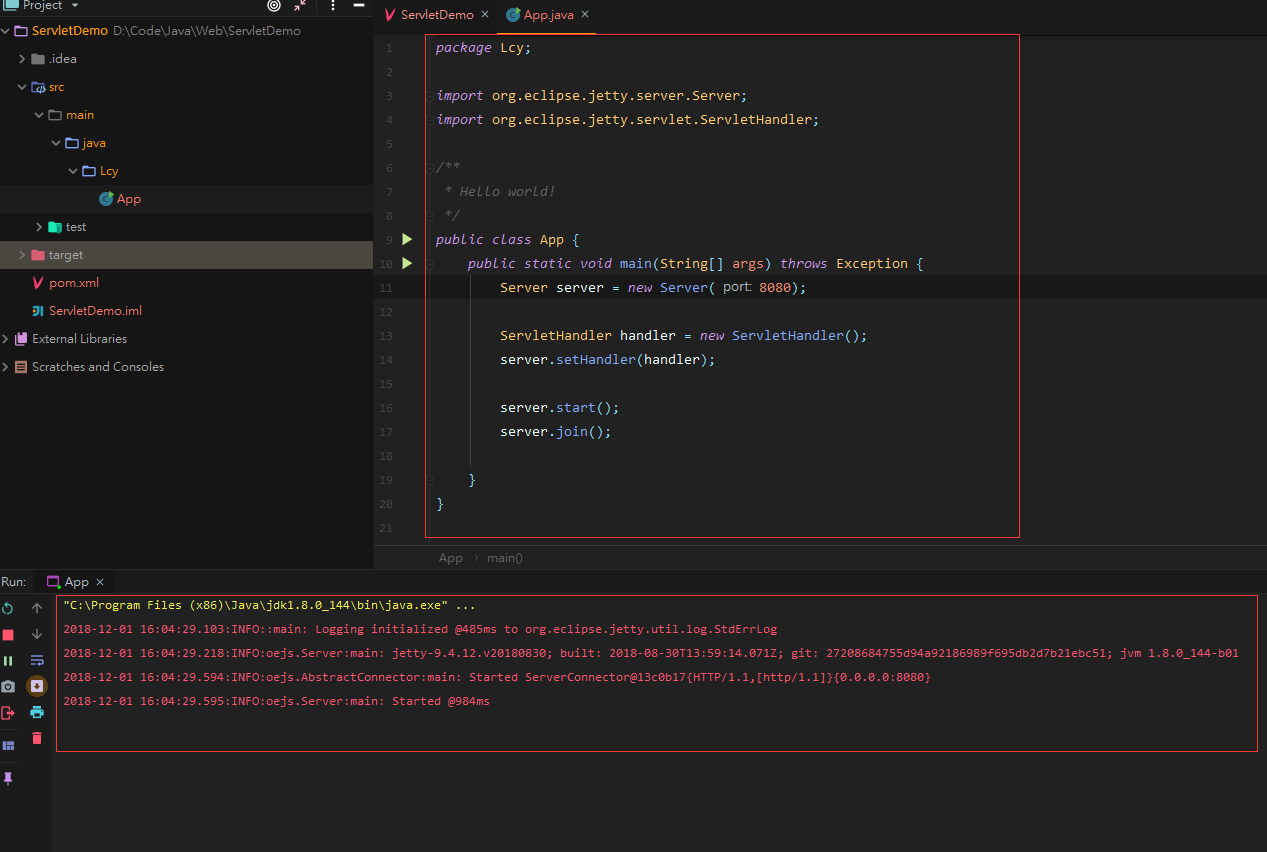
Task: Select the target folder row
Action: point(186,255)
